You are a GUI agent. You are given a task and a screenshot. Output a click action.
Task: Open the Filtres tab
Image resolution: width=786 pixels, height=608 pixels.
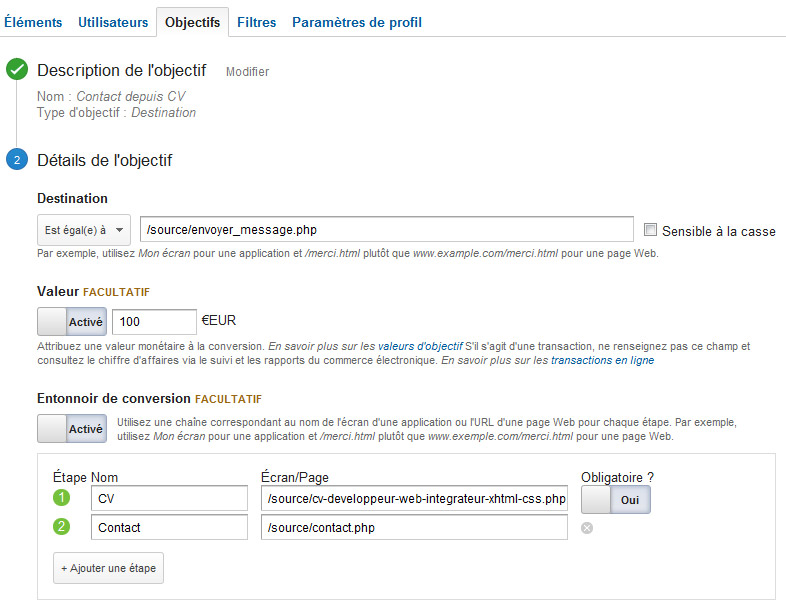point(257,23)
